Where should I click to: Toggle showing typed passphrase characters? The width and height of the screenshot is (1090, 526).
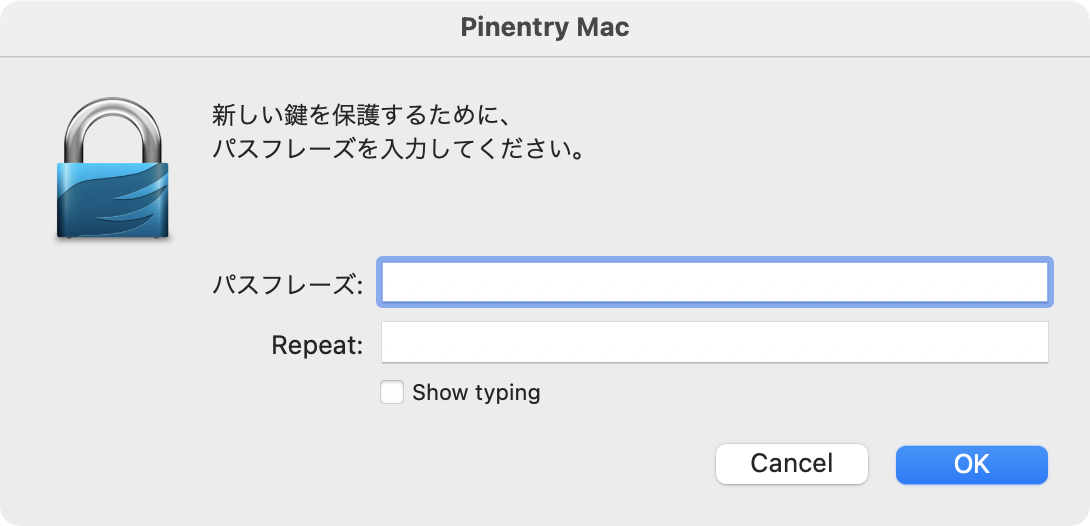(x=391, y=393)
